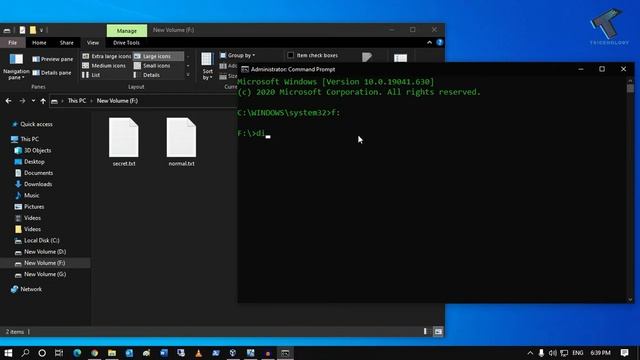The image size is (640, 360).
Task: Open the File tab in Explorer
Action: (13, 42)
